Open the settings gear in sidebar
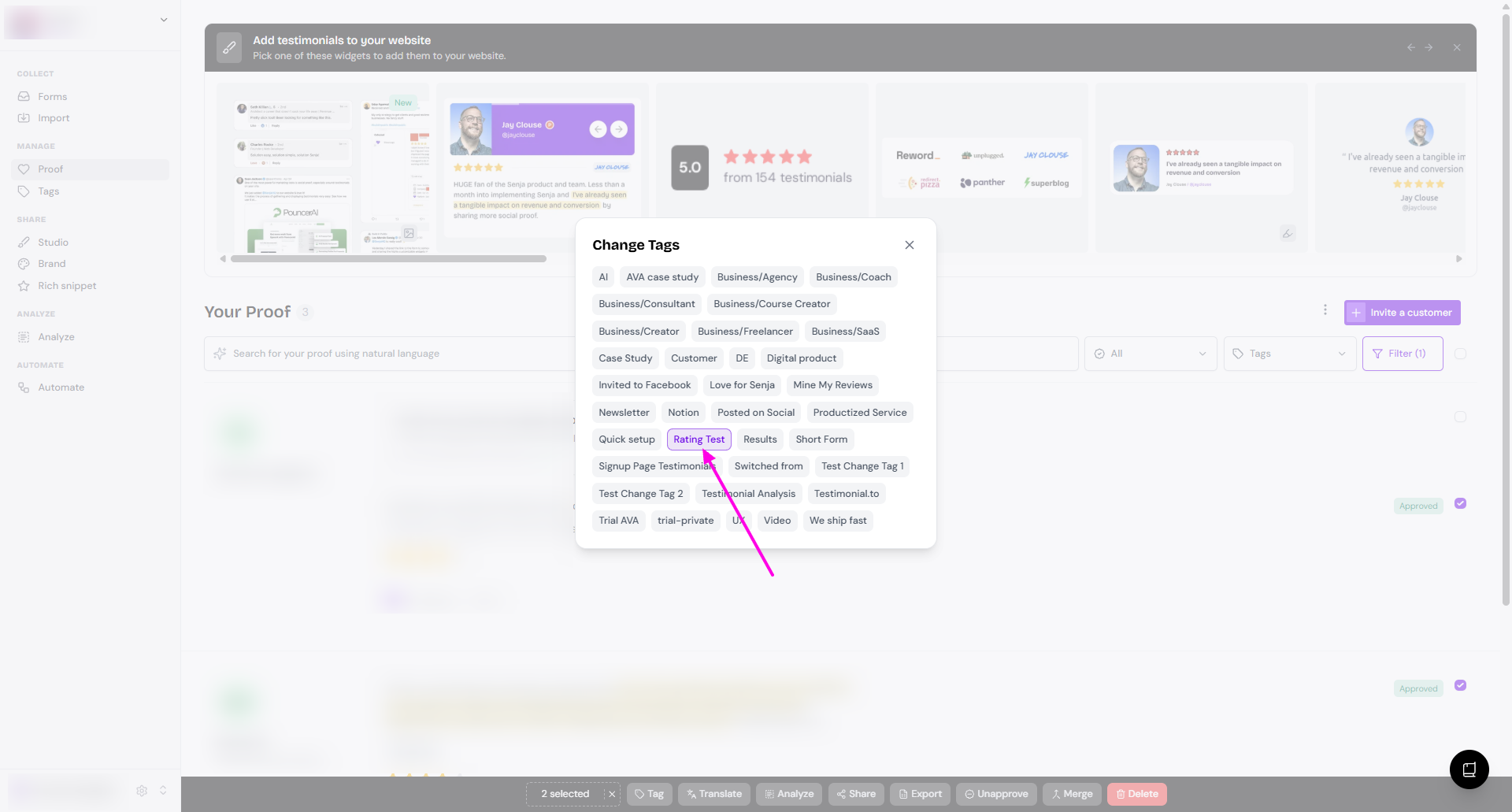Viewport: 1512px width, 812px height. coord(142,790)
